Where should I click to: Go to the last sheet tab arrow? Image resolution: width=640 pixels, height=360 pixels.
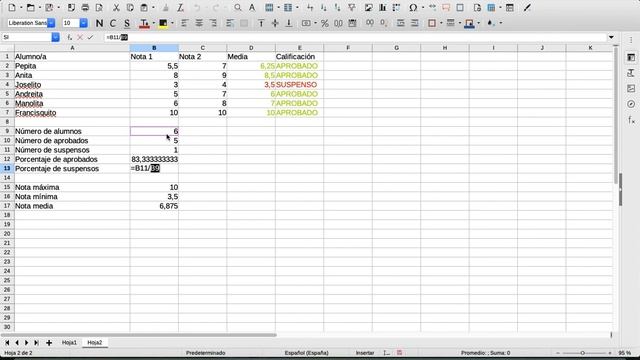pos(36,343)
